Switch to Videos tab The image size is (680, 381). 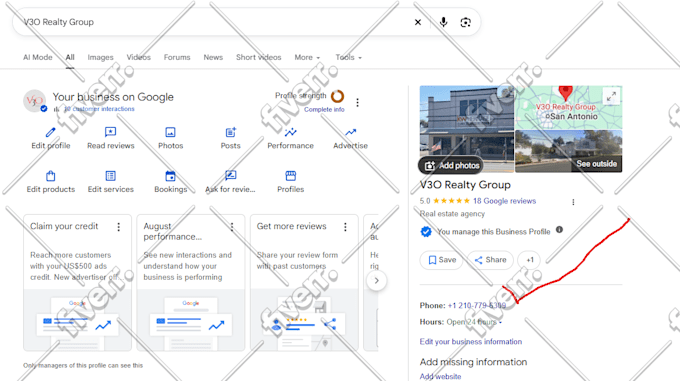tap(139, 57)
